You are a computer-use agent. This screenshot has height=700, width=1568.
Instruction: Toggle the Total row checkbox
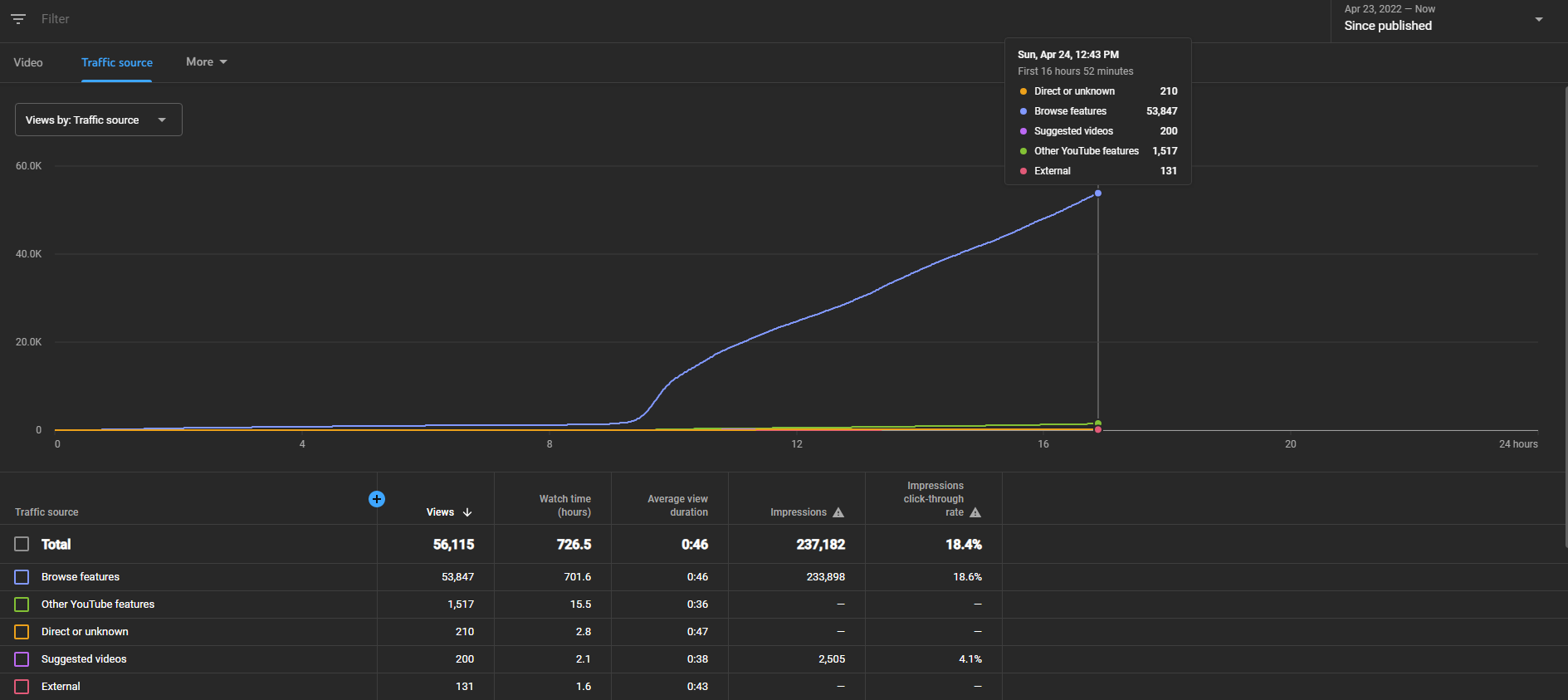click(x=22, y=544)
